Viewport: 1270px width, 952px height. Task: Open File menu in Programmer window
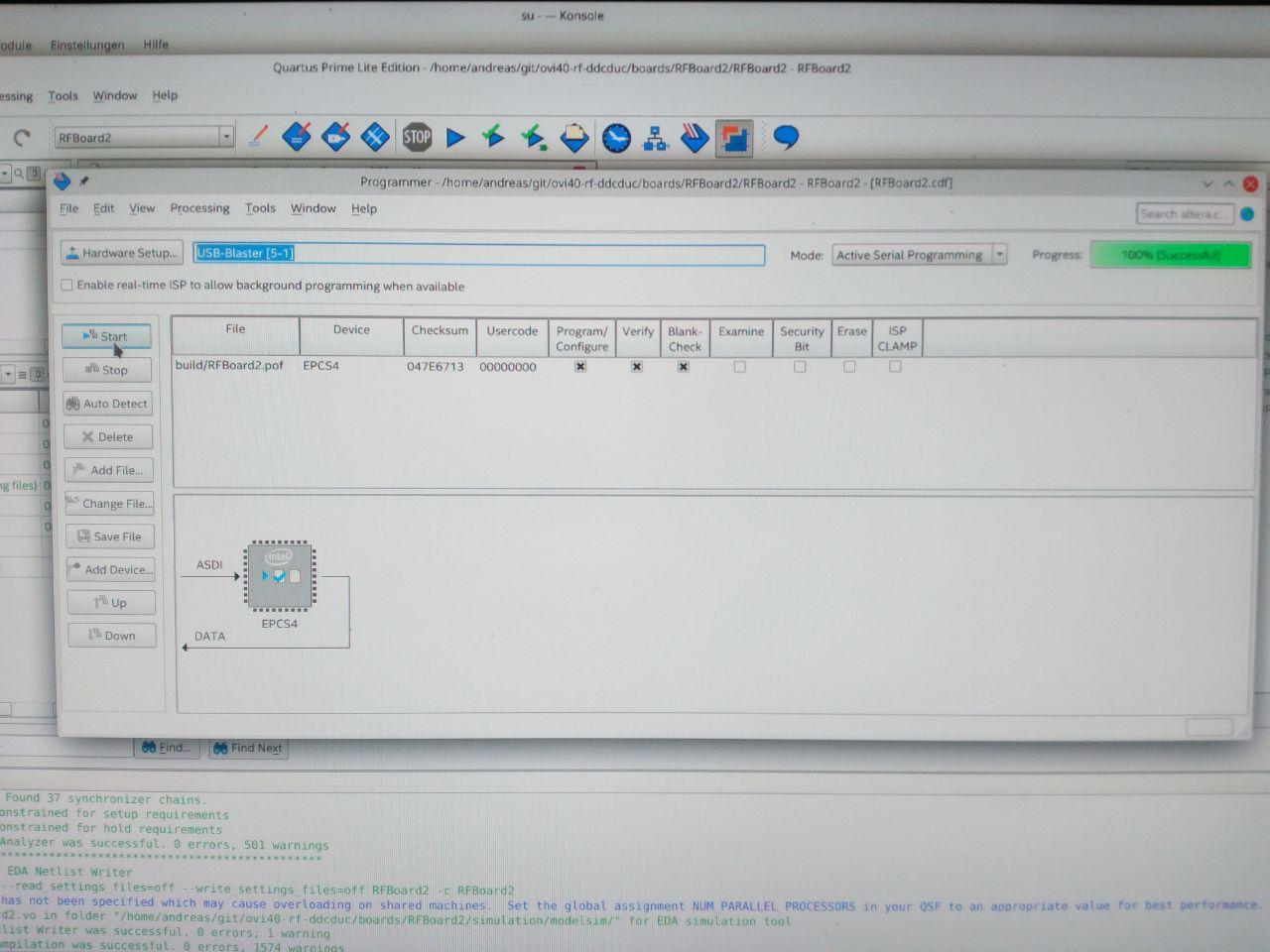click(x=68, y=208)
